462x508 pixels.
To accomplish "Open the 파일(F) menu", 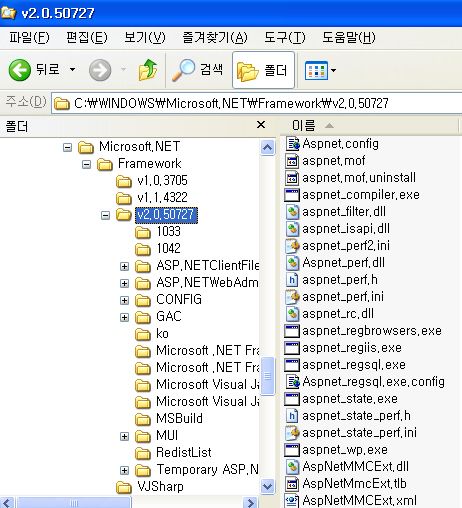I will pos(29,37).
